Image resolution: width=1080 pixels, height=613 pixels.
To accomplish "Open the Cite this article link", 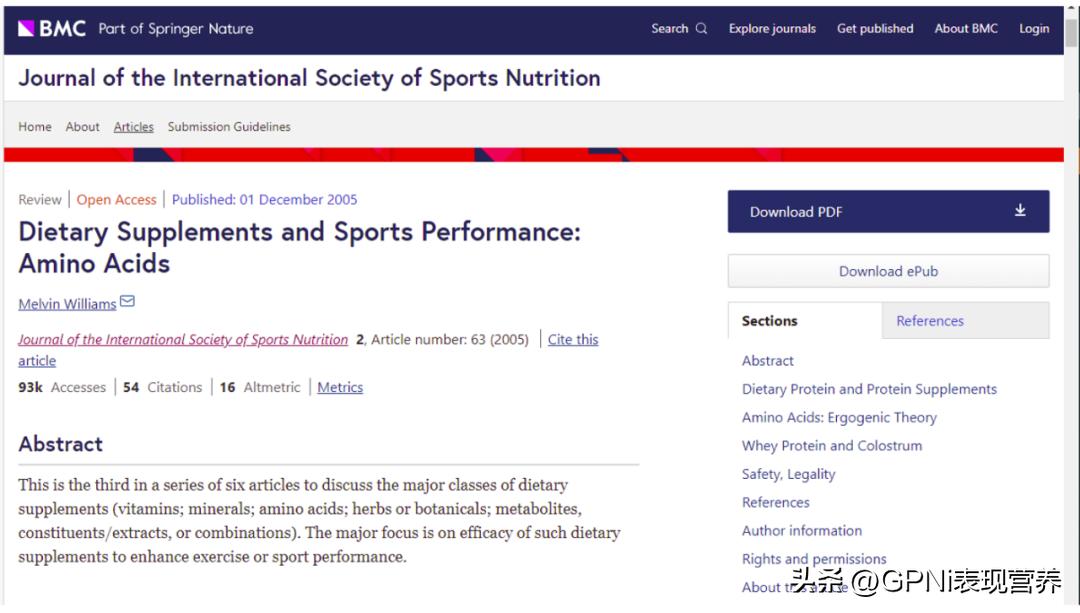I will tap(572, 339).
